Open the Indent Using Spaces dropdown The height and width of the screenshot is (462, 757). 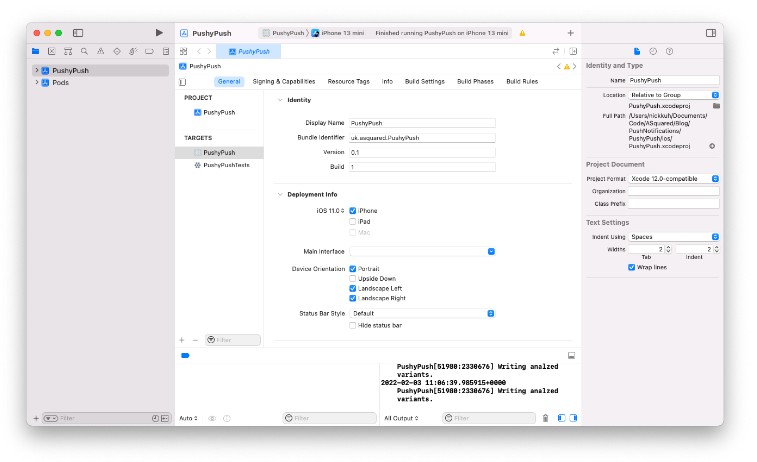click(674, 237)
